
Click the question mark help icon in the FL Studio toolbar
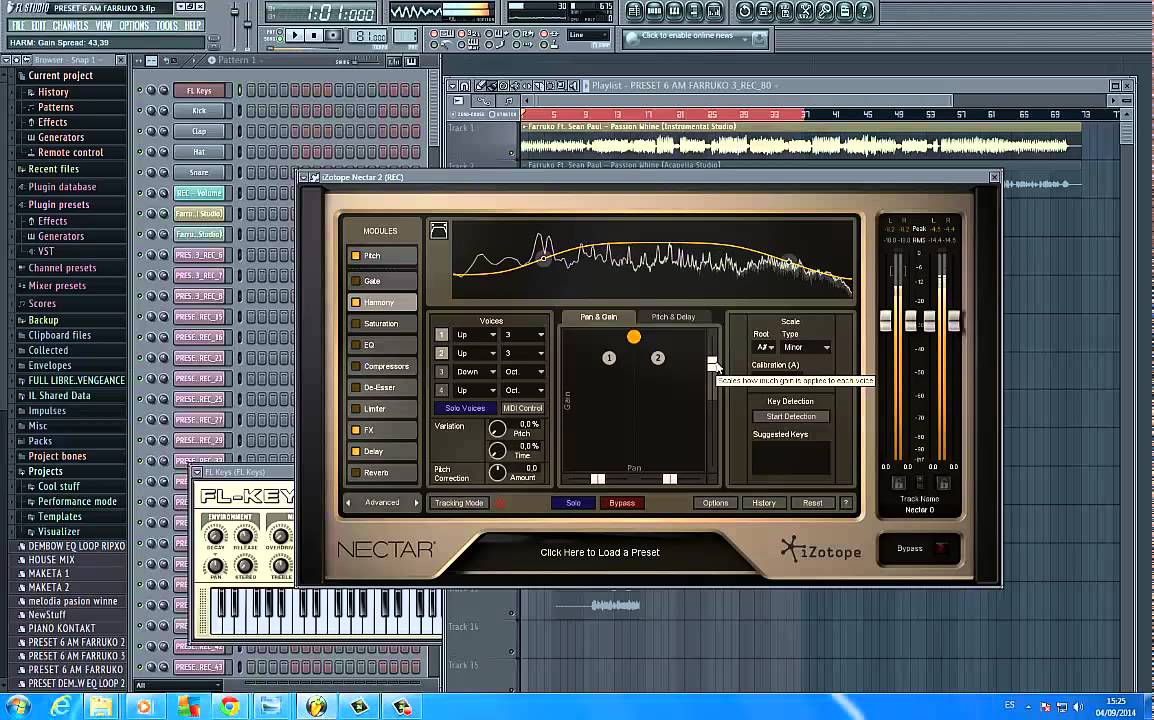(865, 11)
